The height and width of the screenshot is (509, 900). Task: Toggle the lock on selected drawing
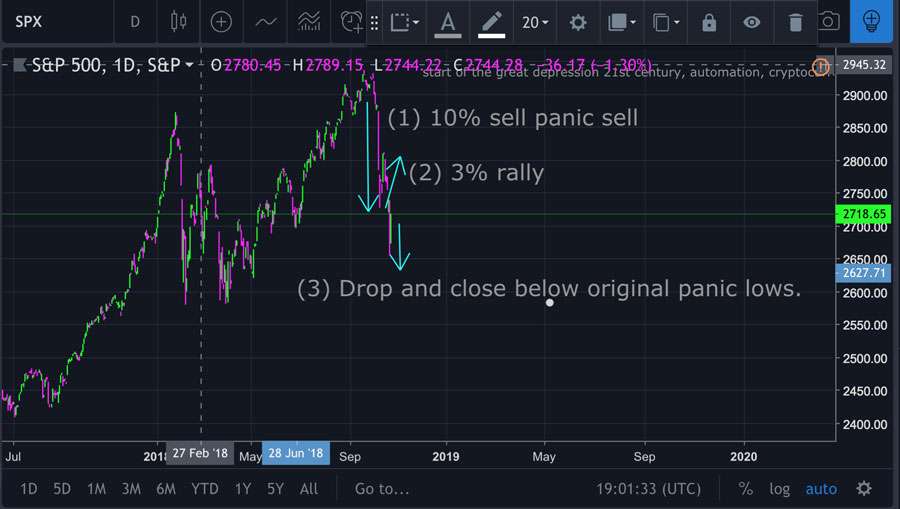[x=709, y=22]
